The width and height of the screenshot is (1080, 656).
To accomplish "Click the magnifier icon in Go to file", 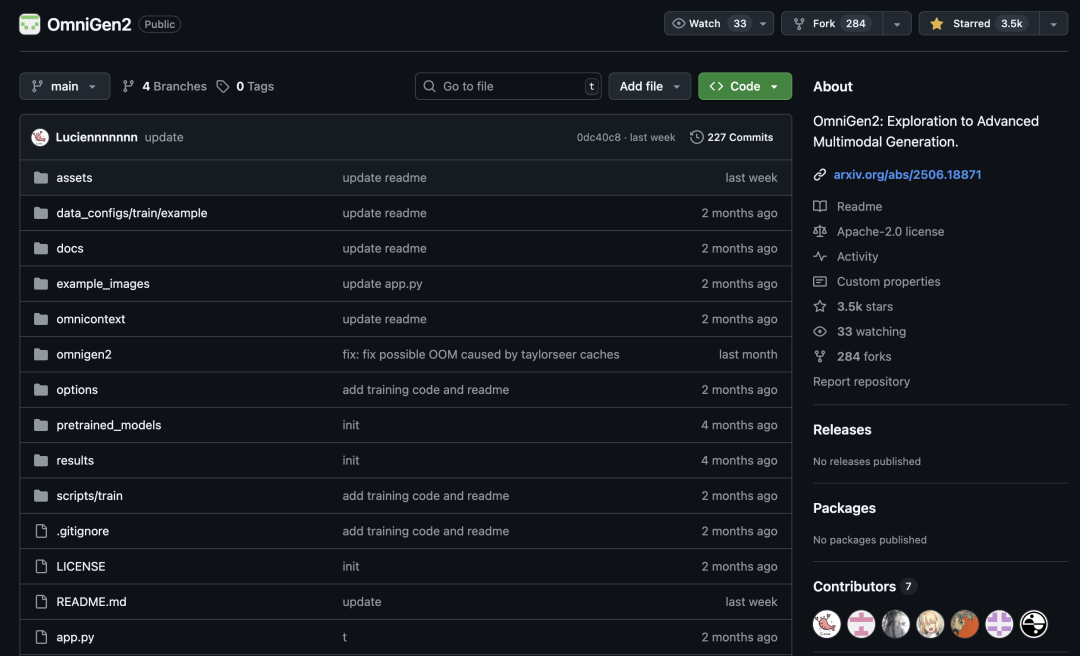I will tap(429, 86).
